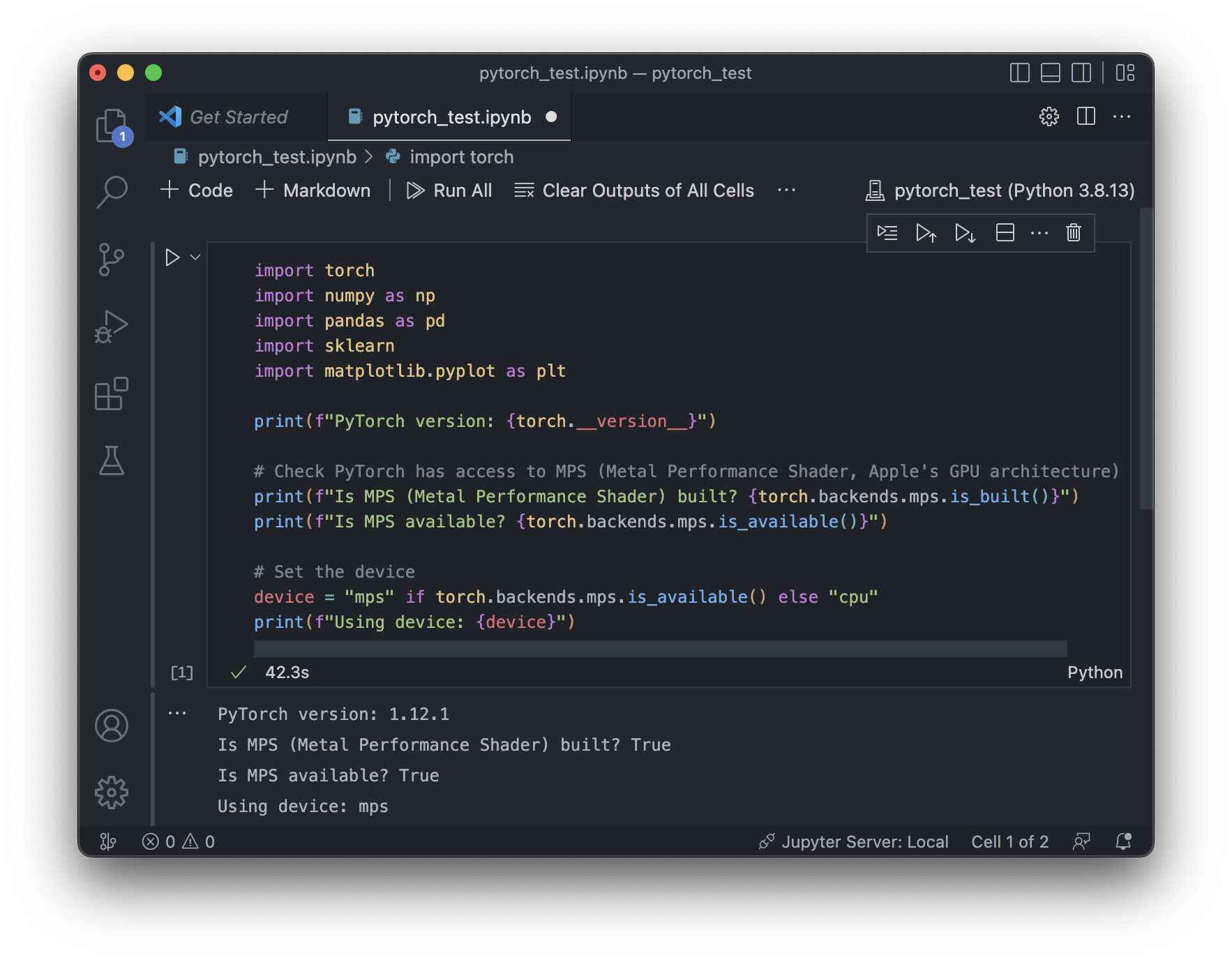
Task: Click Jupyter Server: Local status
Action: [x=853, y=841]
